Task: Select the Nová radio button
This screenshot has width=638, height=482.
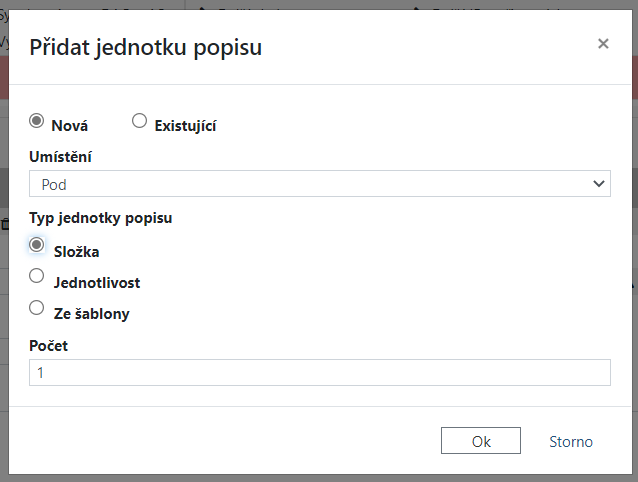Action: coord(37,121)
